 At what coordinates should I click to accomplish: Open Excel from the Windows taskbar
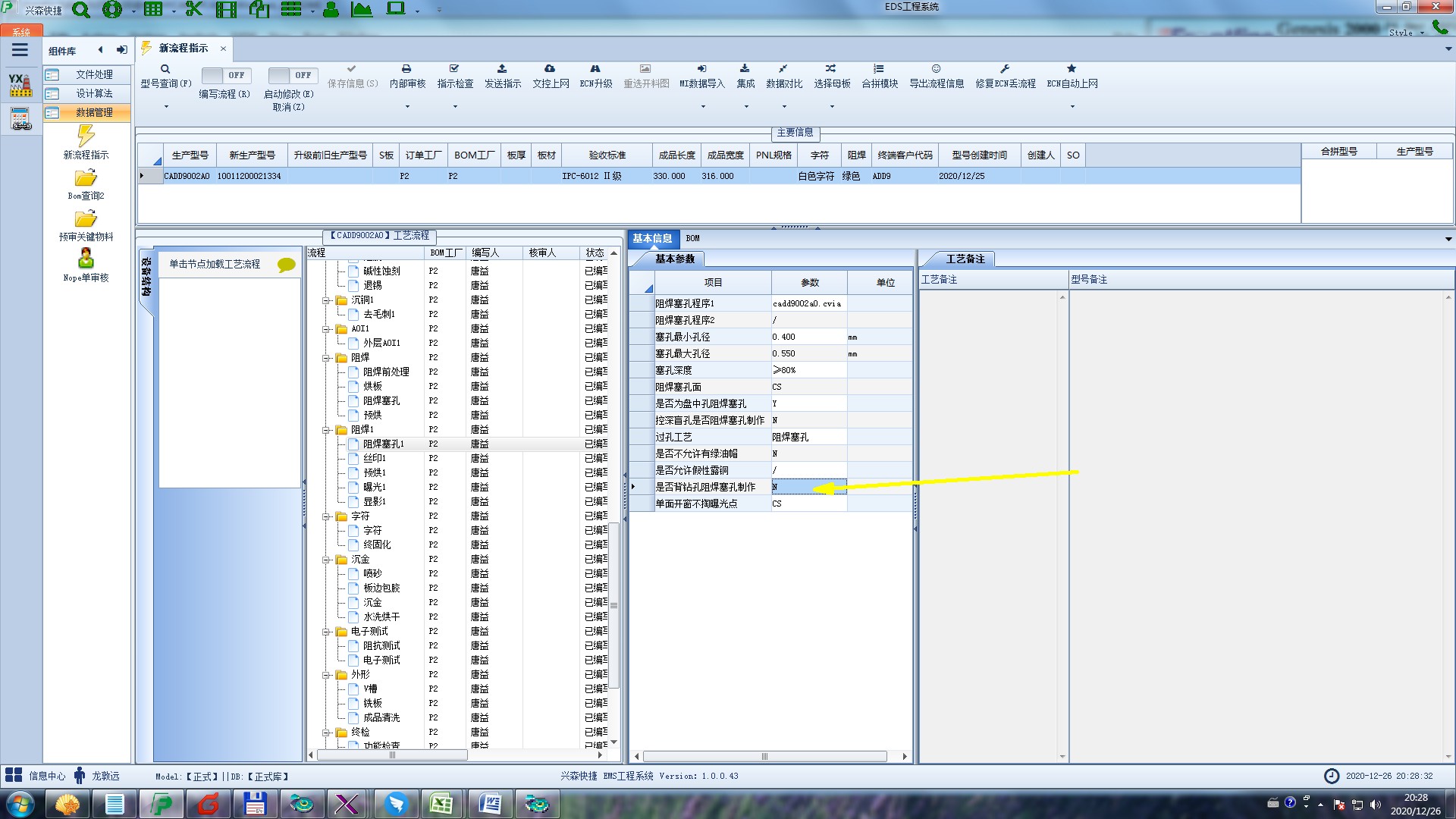click(x=441, y=803)
